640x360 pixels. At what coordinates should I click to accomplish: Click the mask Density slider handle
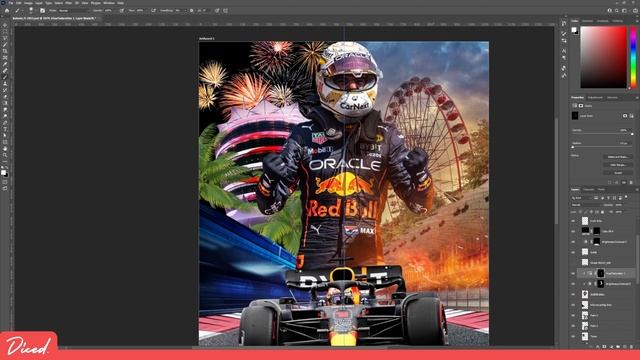click(632, 134)
